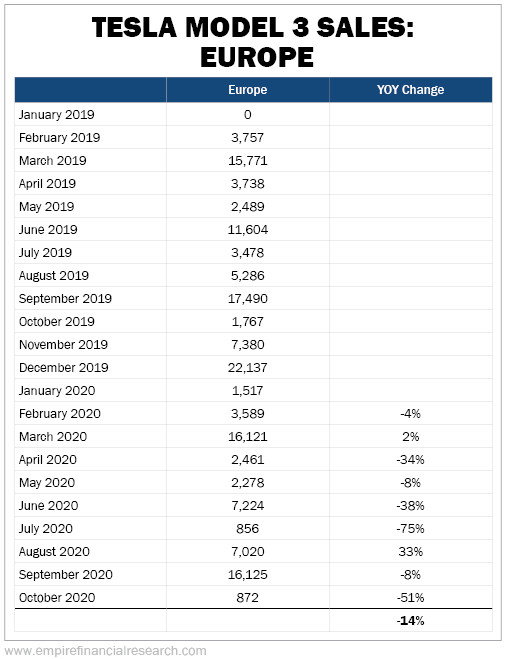Image resolution: width=506 pixels, height=659 pixels.
Task: Click the October 2020 value 872
Action: tap(248, 598)
